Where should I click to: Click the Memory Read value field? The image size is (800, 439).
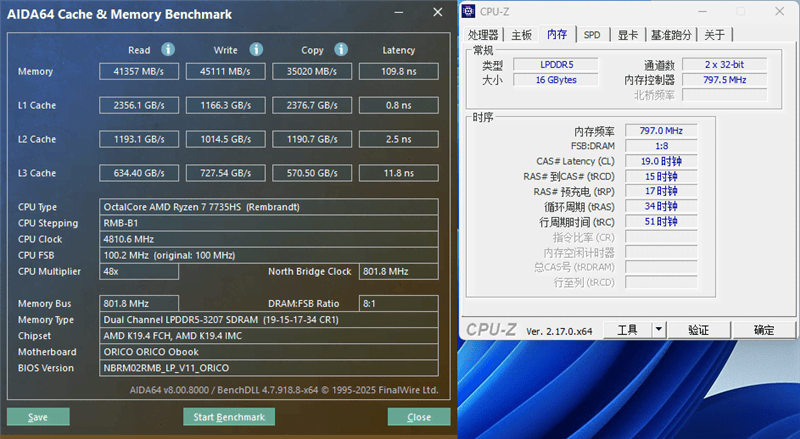[139, 72]
